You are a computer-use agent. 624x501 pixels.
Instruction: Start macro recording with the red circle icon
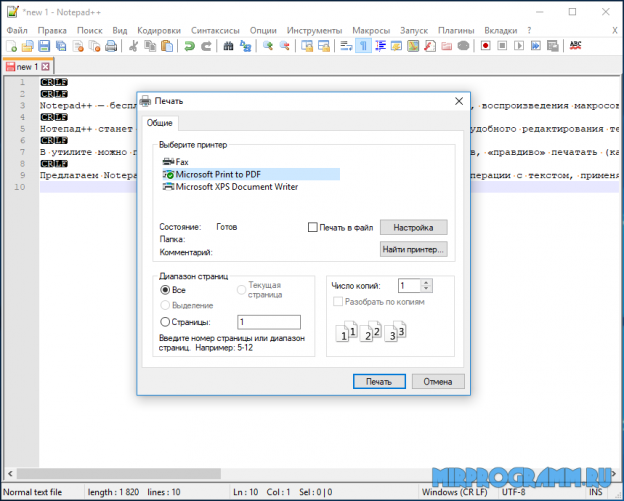(485, 46)
